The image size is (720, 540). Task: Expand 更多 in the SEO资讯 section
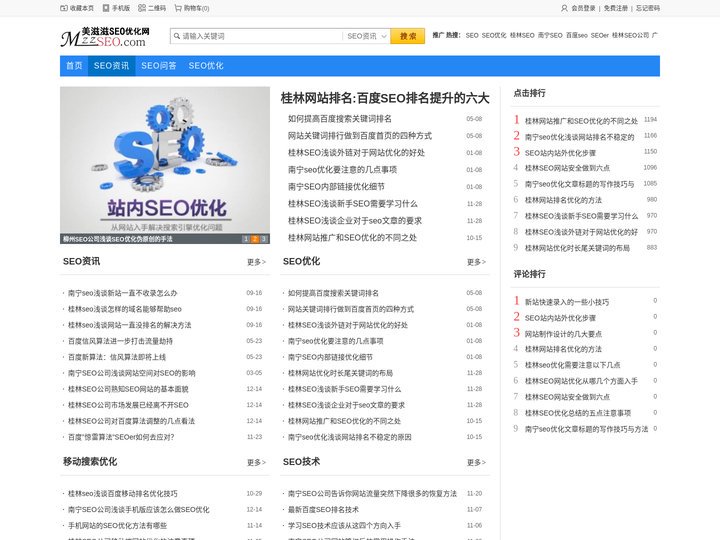click(x=256, y=262)
